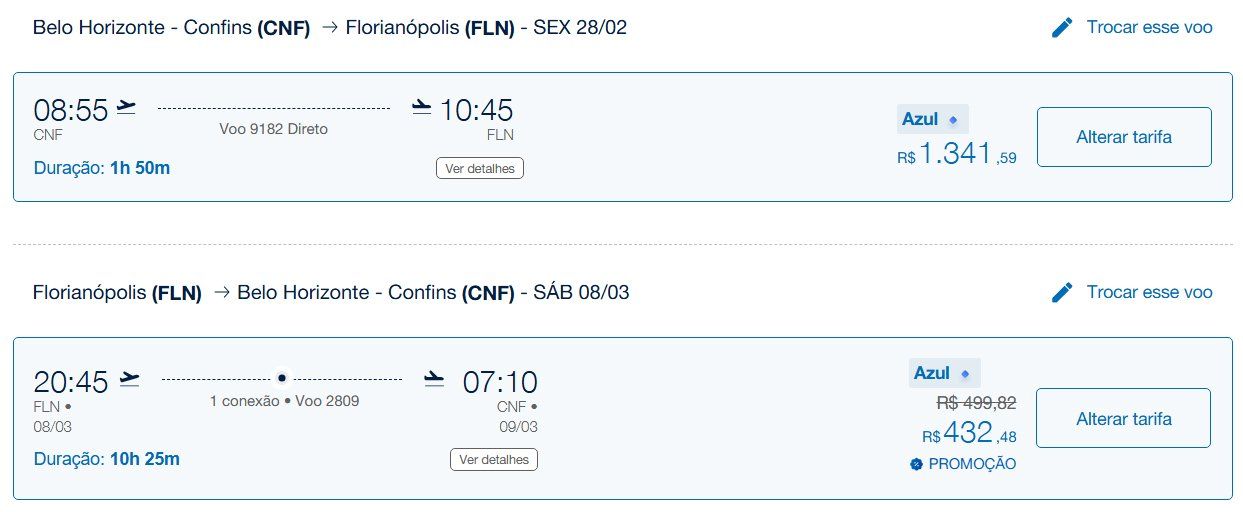Click the PROMOÇÃO badge icon

click(x=916, y=464)
